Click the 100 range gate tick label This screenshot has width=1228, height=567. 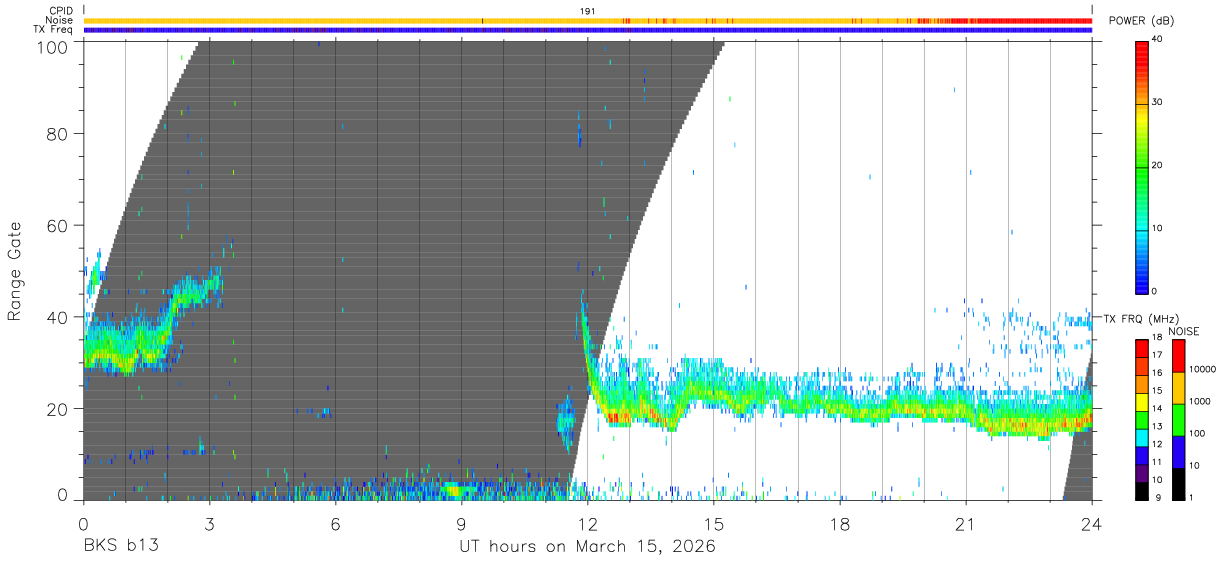coord(53,47)
